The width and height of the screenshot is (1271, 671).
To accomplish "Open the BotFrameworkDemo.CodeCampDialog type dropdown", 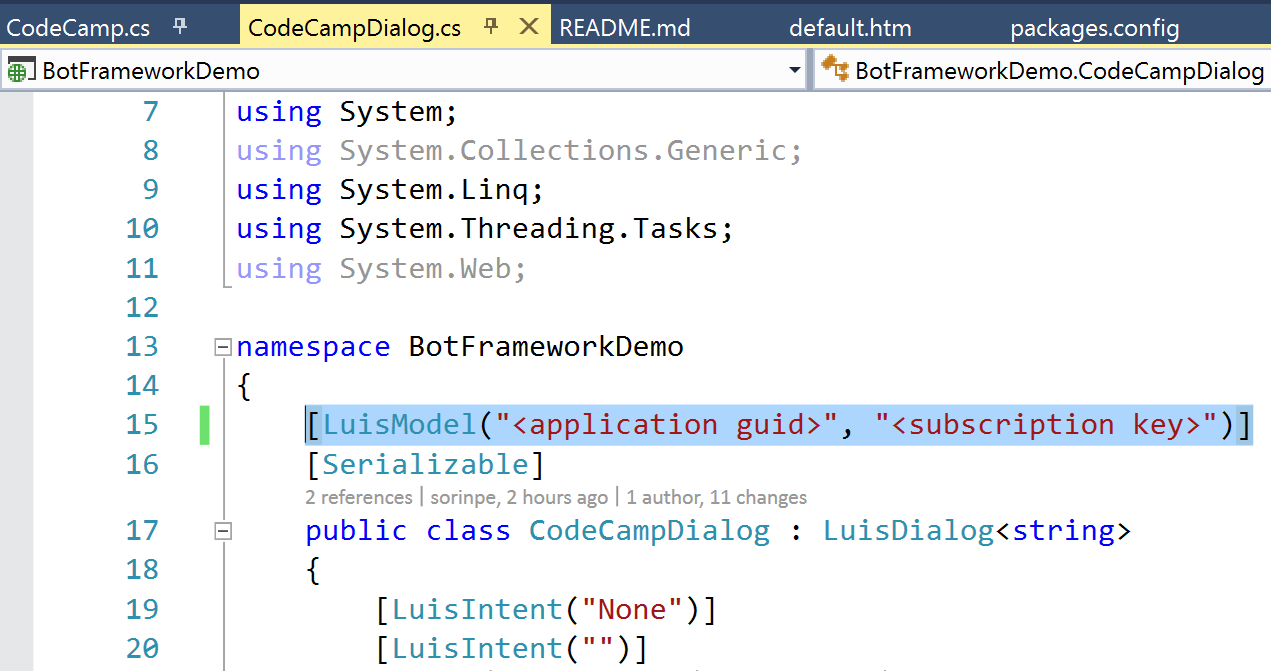I will point(1042,70).
